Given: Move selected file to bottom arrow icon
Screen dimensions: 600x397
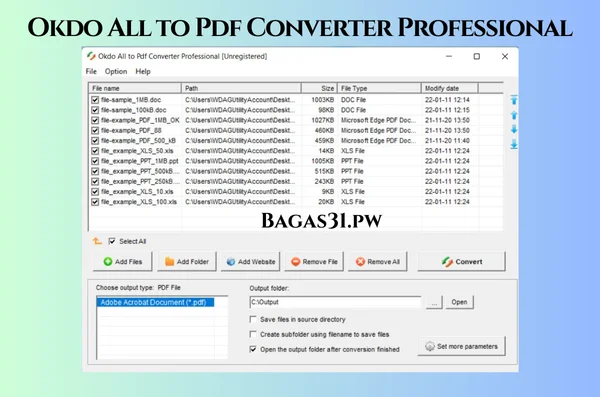Looking at the screenshot, I should click(x=514, y=144).
